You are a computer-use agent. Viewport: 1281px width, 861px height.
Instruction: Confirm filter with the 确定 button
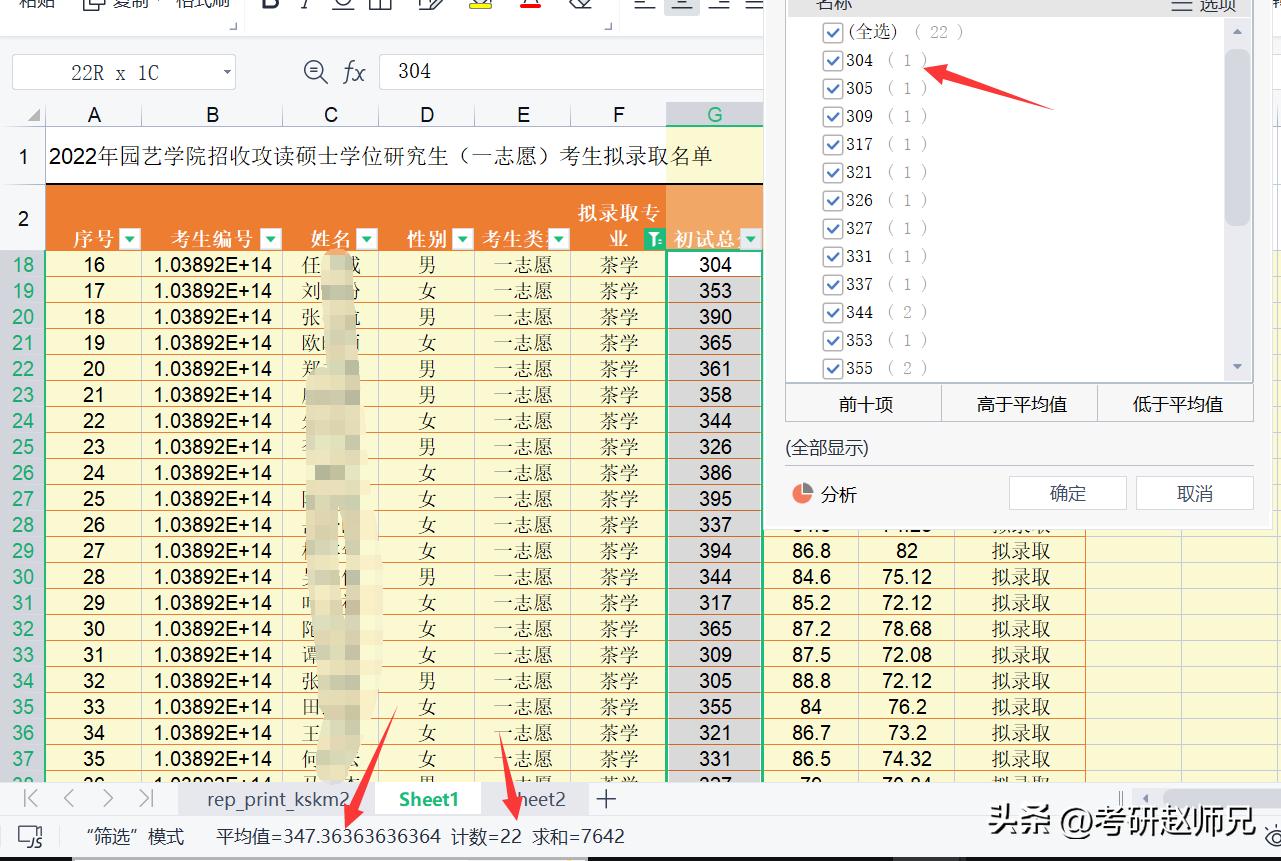[1067, 492]
